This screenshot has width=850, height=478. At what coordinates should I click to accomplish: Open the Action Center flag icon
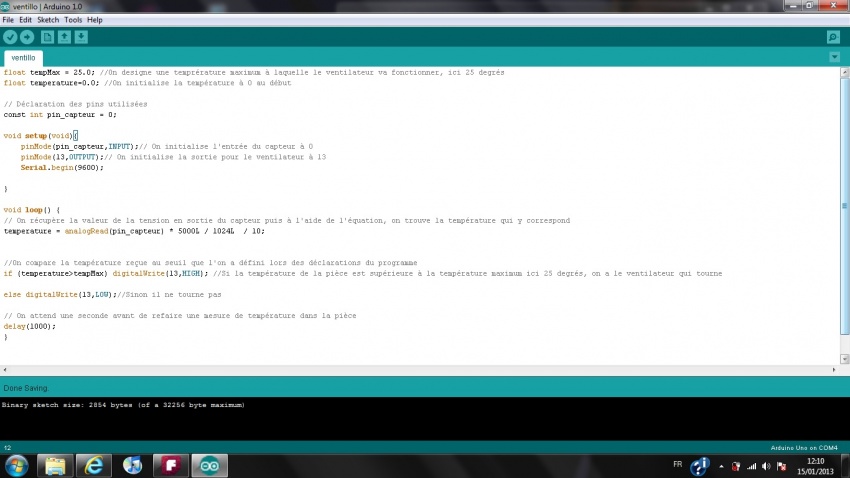click(x=781, y=466)
